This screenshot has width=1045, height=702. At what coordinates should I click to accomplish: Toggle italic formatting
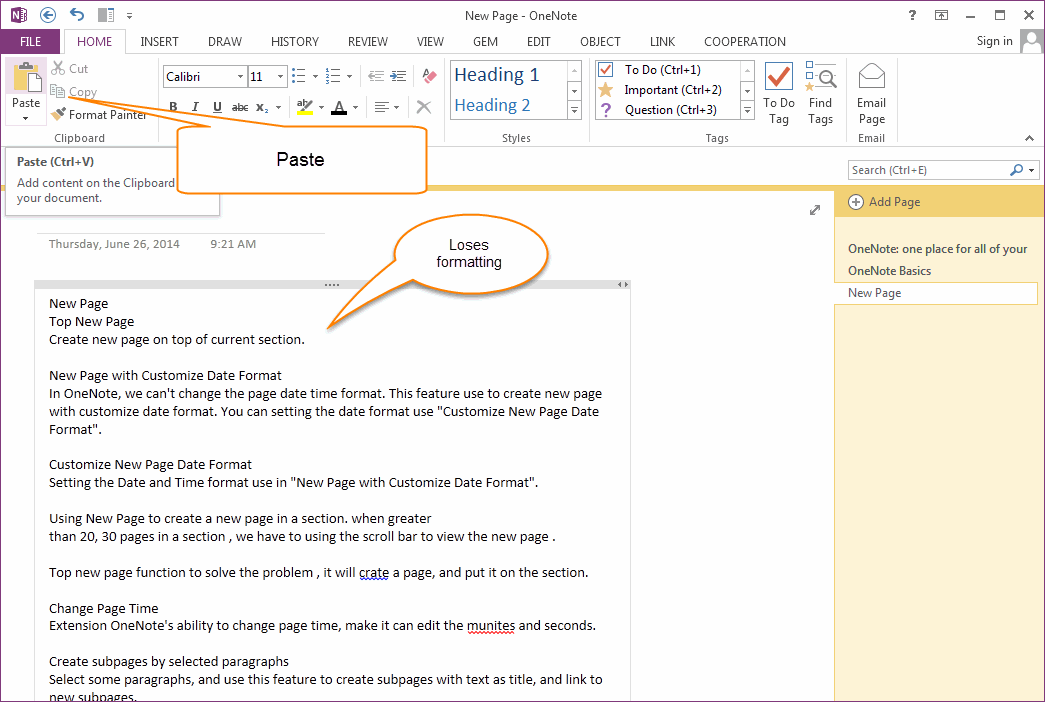195,107
